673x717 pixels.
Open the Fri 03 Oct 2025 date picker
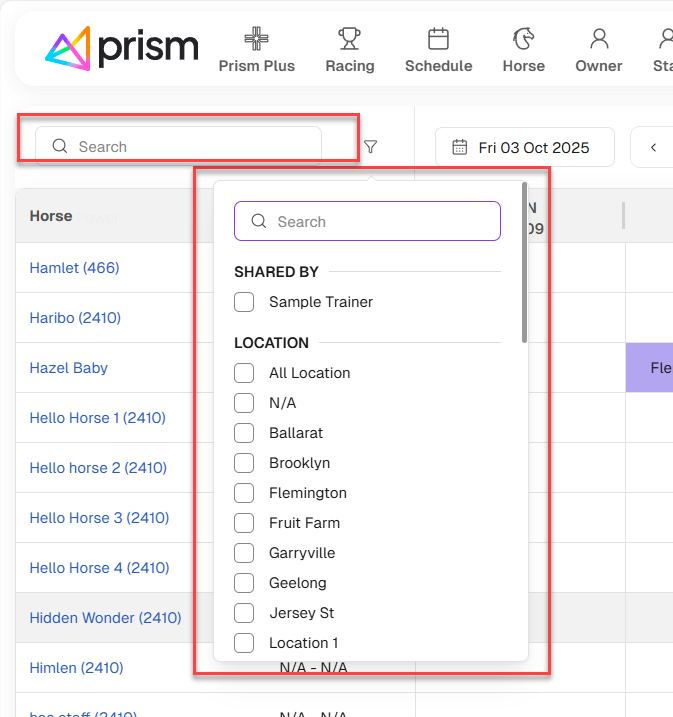(x=526, y=147)
